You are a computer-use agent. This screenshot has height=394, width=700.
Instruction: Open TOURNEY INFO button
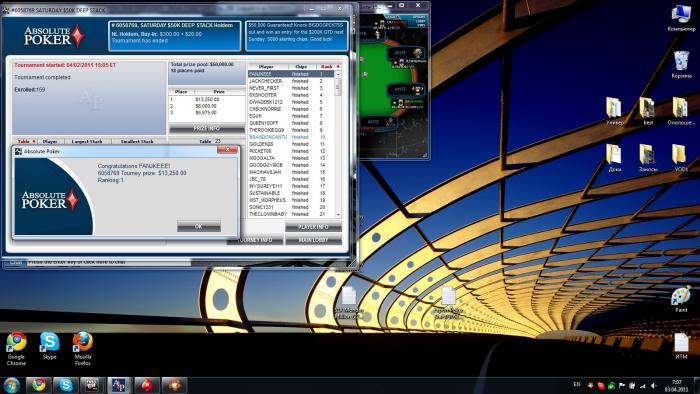(x=254, y=240)
